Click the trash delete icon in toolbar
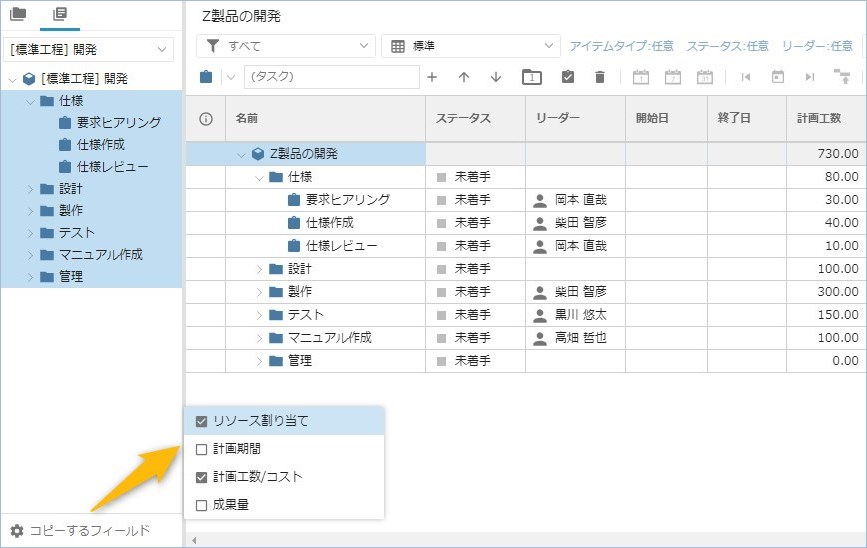The height and width of the screenshot is (548, 867). coord(600,77)
